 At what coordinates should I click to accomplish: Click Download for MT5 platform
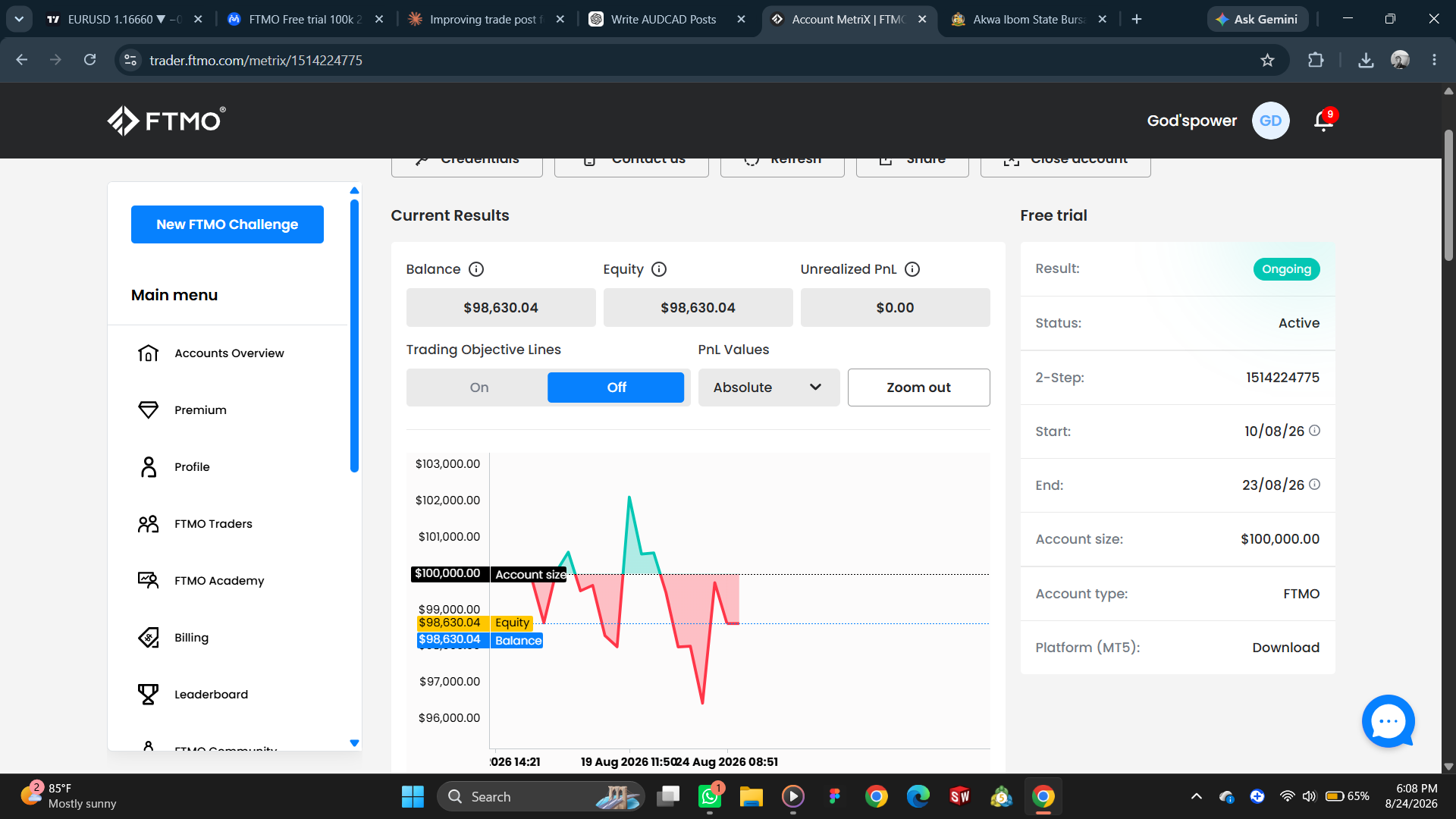pyautogui.click(x=1285, y=648)
